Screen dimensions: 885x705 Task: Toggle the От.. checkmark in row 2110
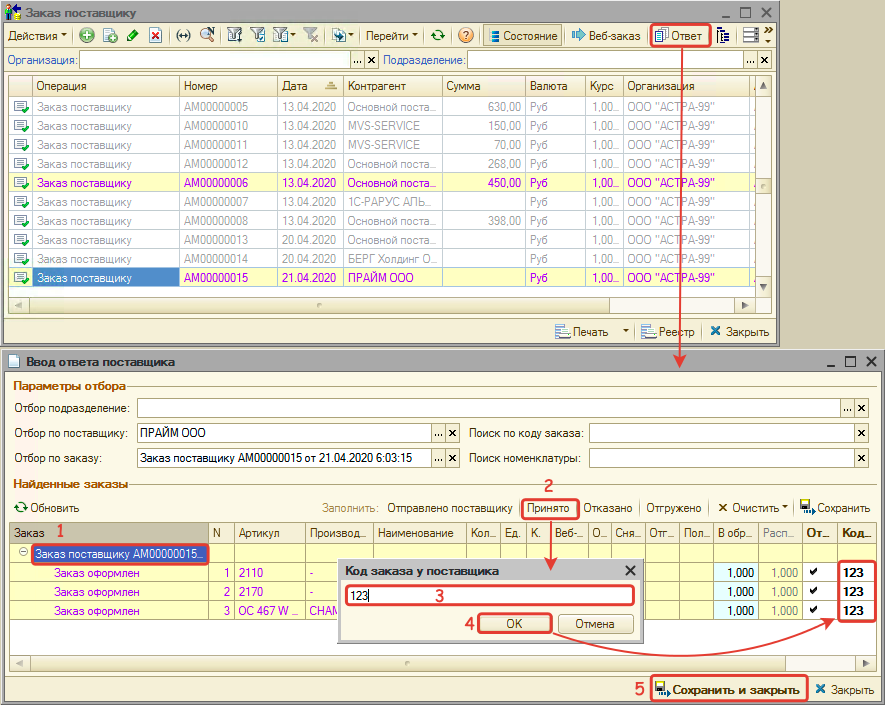[813, 572]
